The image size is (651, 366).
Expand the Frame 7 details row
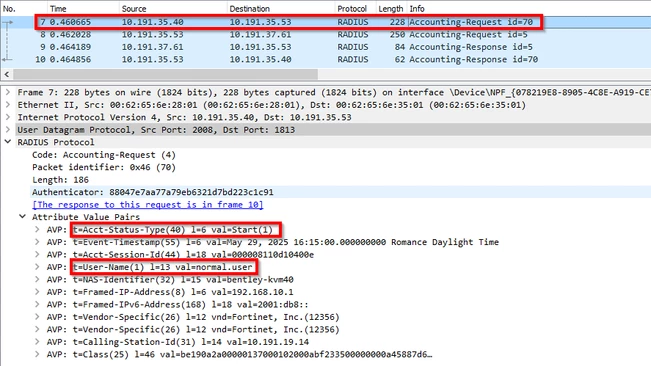7,92
